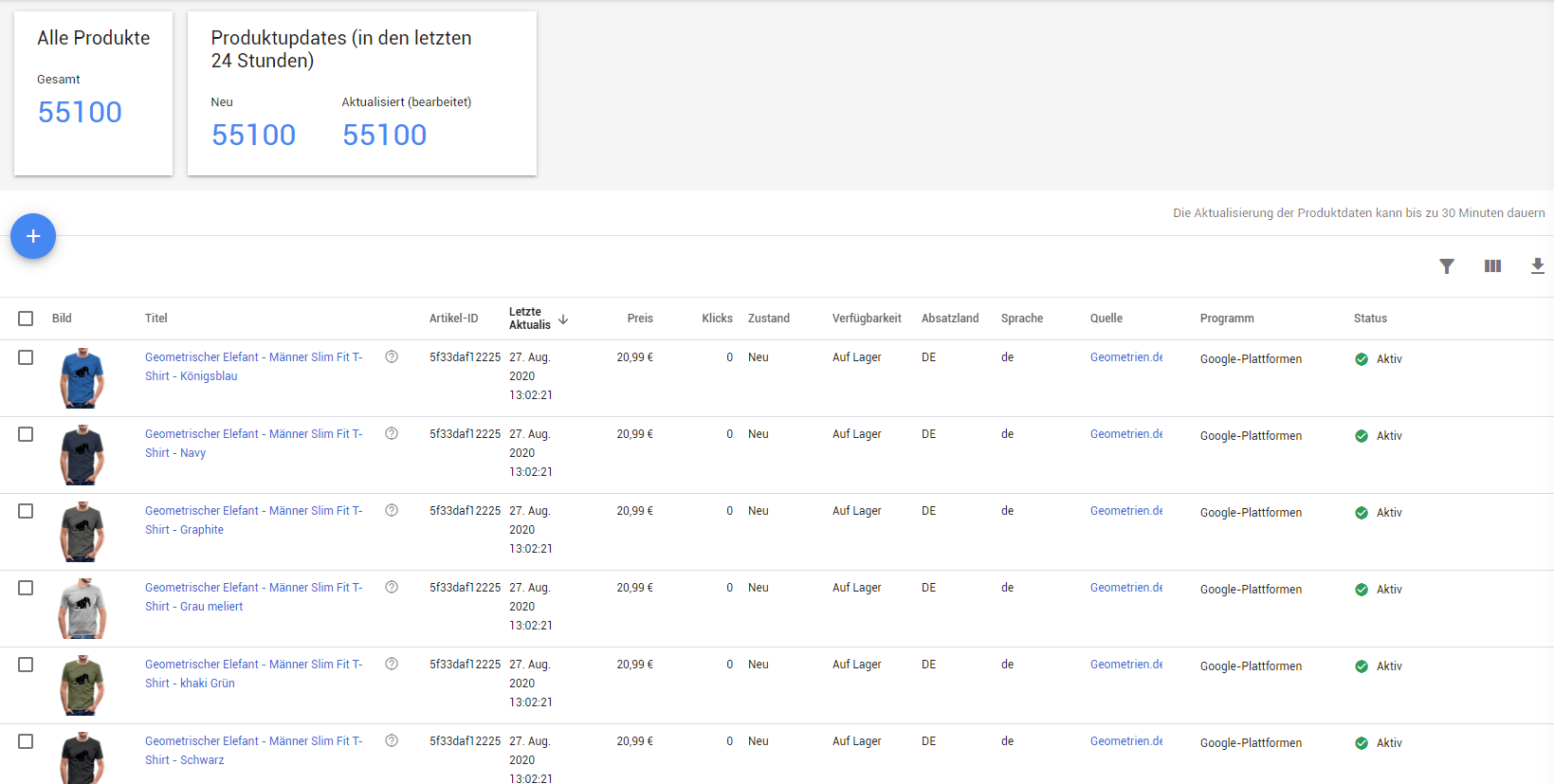1554x784 pixels.
Task: Open Geometrischer Elefant Schwarz product link
Action: pos(253,741)
